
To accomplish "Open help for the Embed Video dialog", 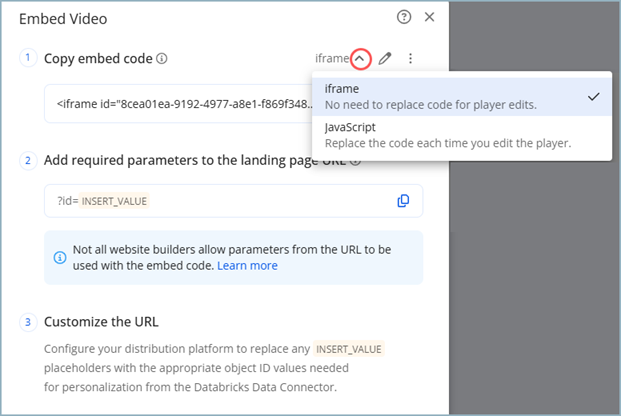I will point(404,17).
